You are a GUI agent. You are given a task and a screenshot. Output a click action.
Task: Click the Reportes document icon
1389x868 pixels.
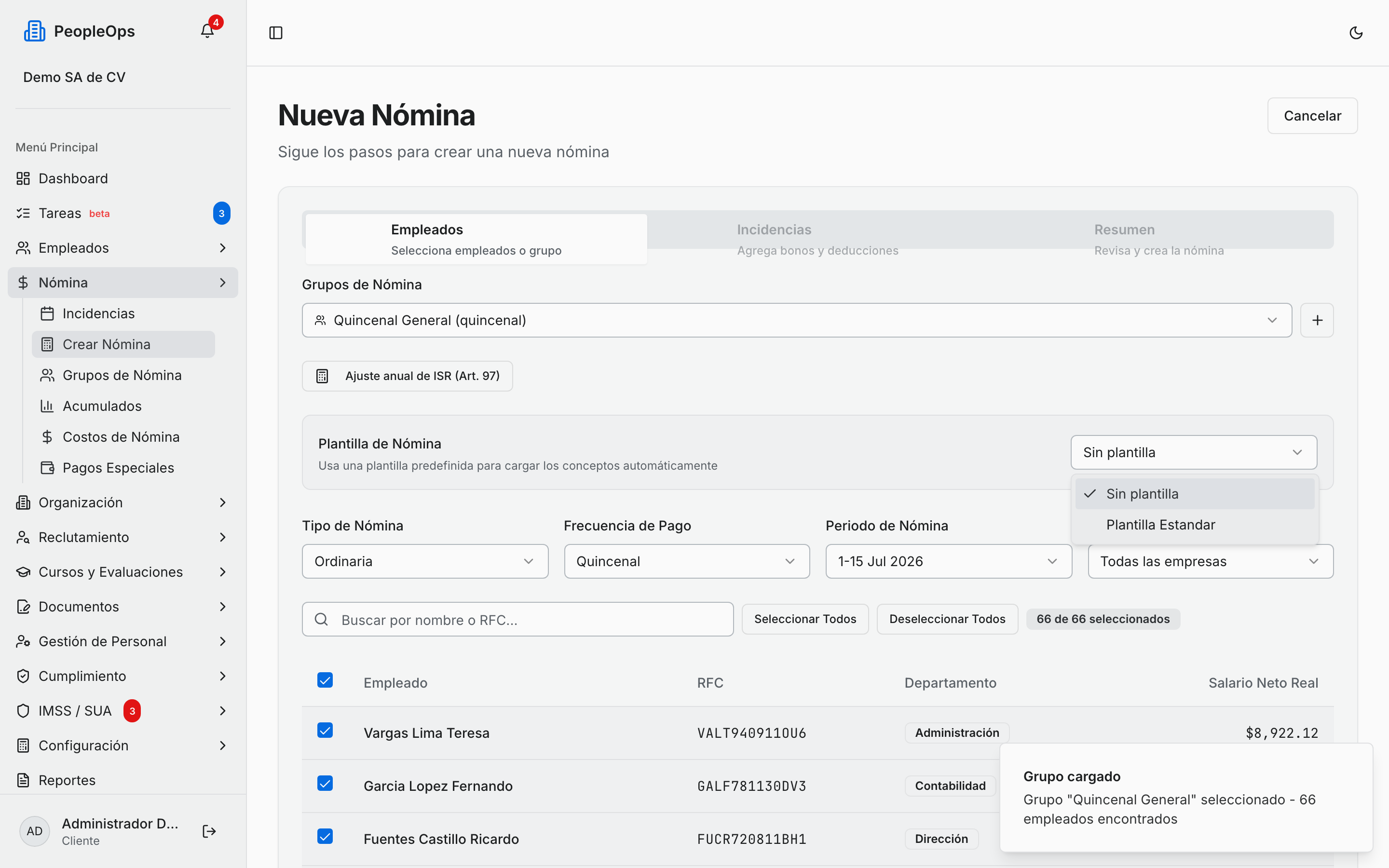[23, 780]
